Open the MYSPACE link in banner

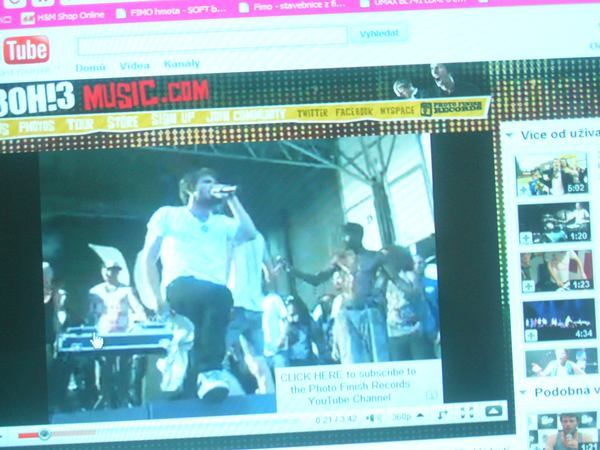tap(397, 111)
